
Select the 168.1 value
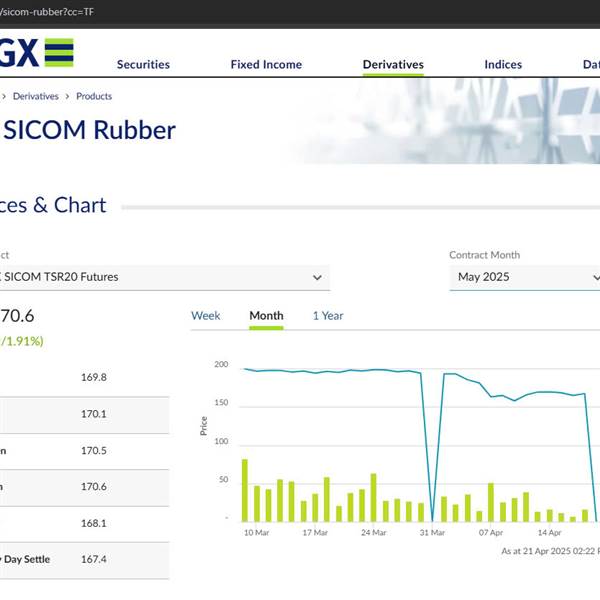click(x=94, y=523)
